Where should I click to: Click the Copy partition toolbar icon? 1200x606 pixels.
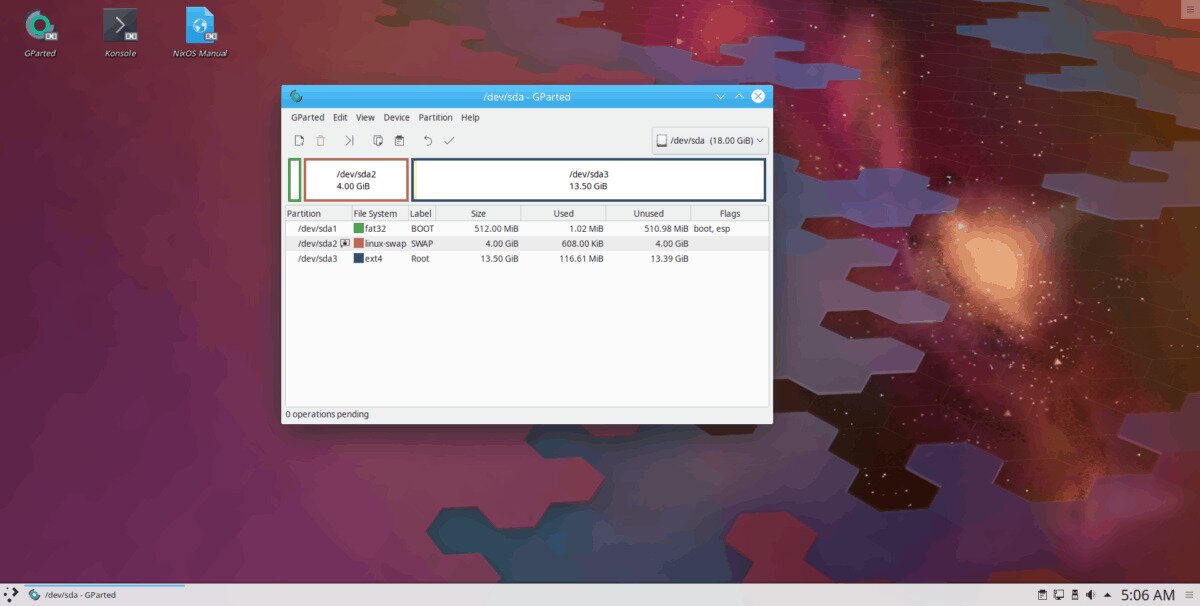pos(378,141)
